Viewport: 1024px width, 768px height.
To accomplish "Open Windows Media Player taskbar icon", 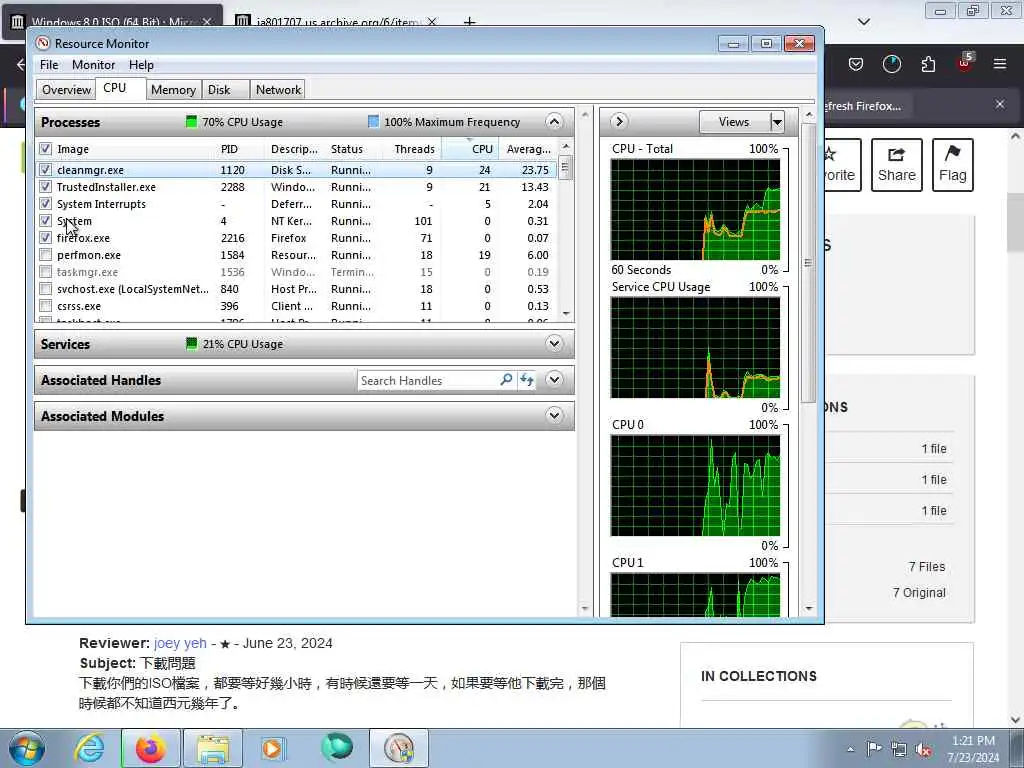I will [273, 748].
